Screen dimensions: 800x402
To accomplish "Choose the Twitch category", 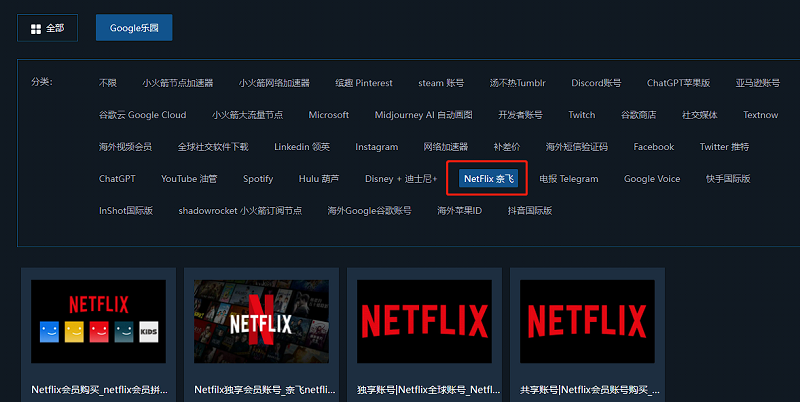I will pyautogui.click(x=582, y=115).
